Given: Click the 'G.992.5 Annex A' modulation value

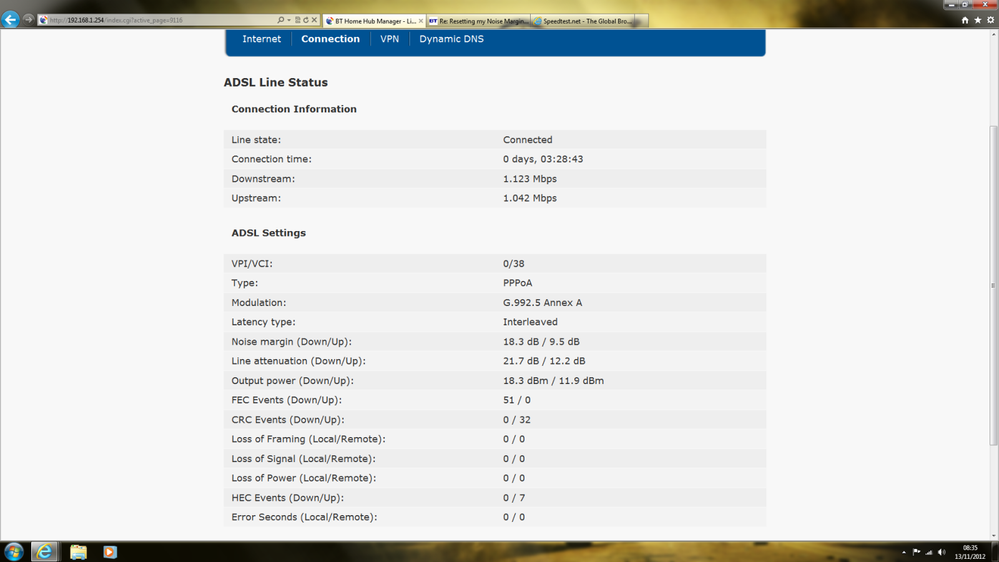Looking at the screenshot, I should (x=542, y=303).
